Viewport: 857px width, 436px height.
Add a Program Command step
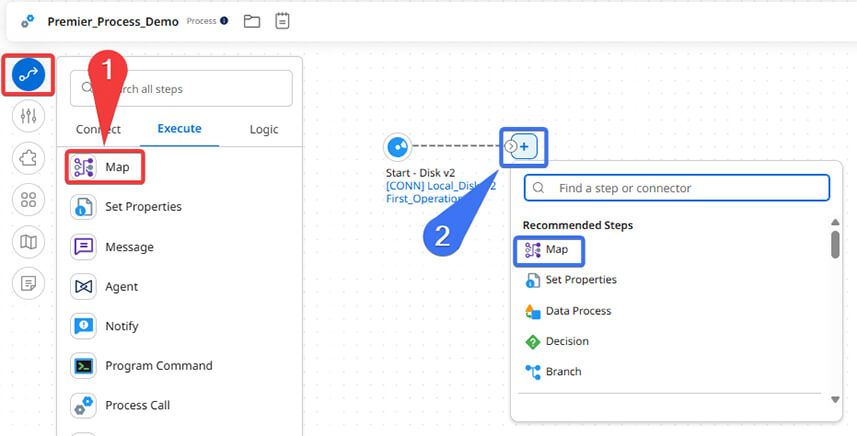[x=158, y=366]
